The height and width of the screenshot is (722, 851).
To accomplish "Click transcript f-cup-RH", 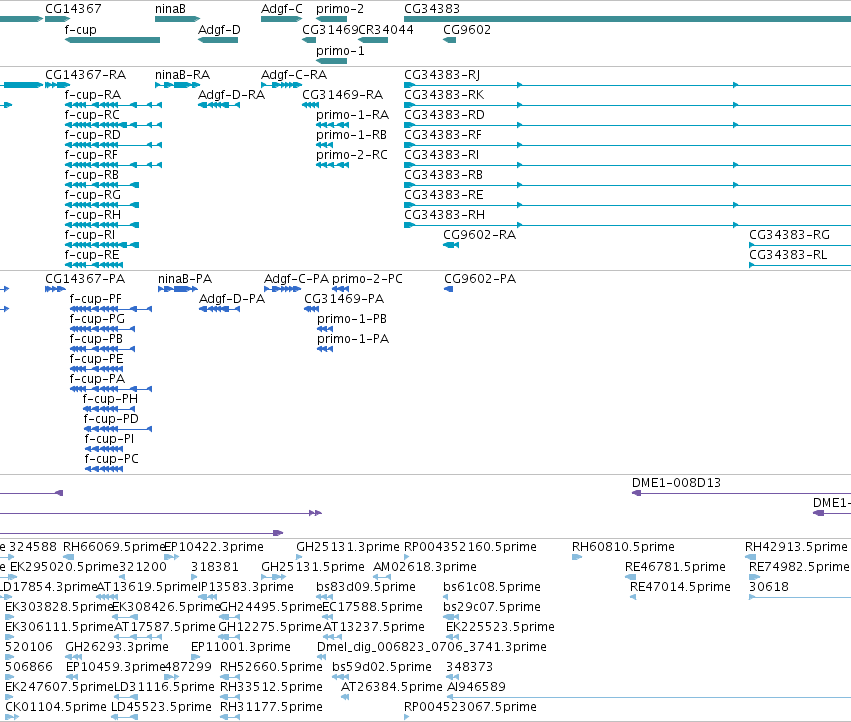I will click(92, 214).
